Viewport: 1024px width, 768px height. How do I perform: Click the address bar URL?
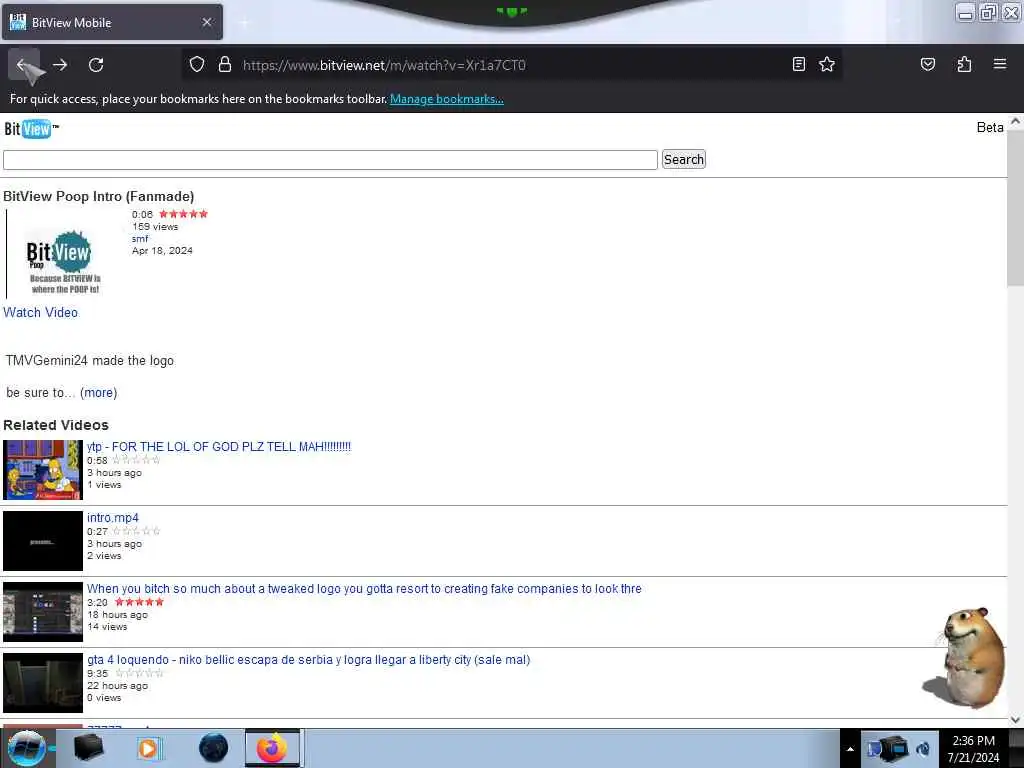[x=384, y=65]
